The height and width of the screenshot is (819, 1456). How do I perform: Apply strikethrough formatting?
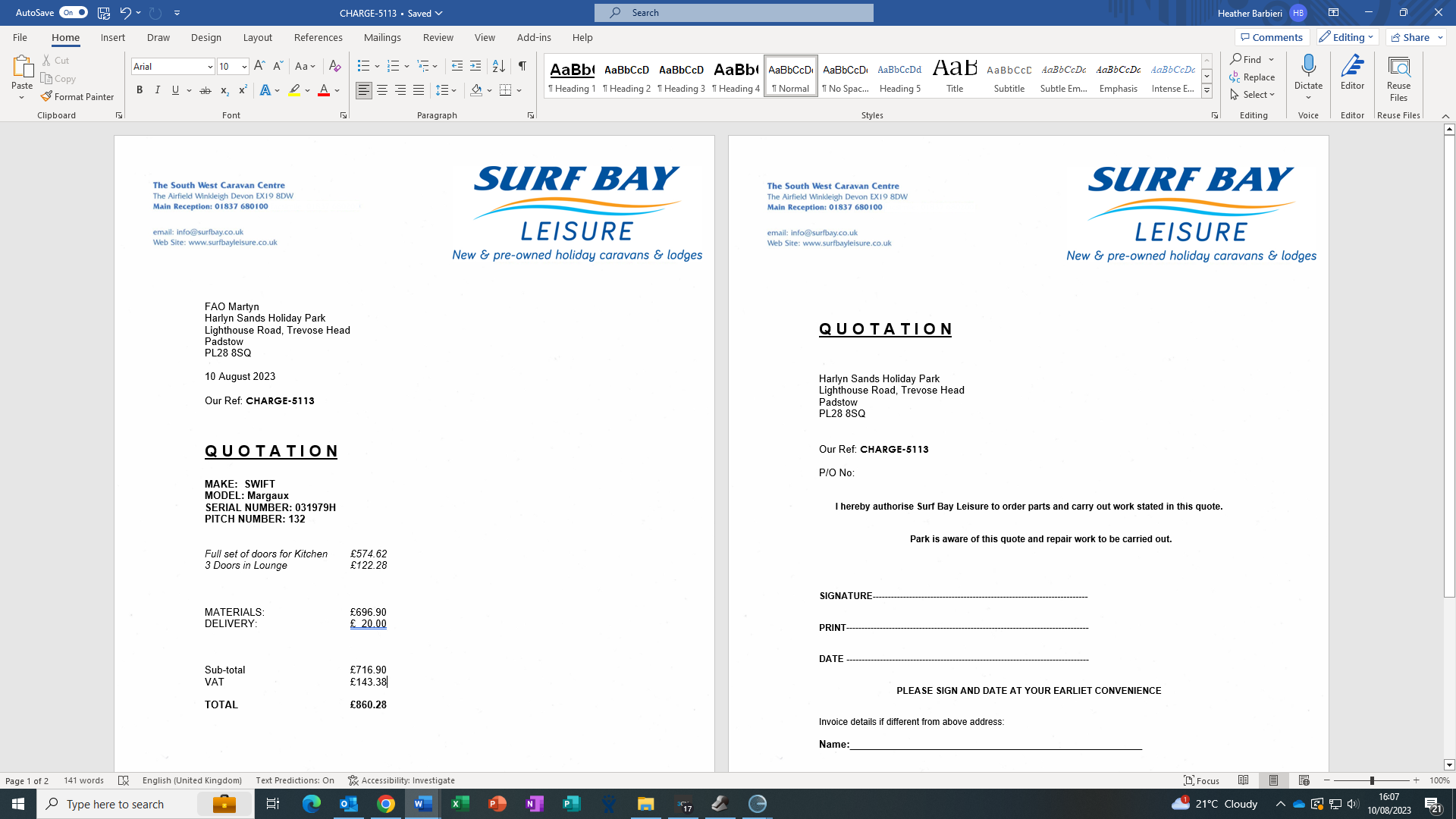point(205,90)
